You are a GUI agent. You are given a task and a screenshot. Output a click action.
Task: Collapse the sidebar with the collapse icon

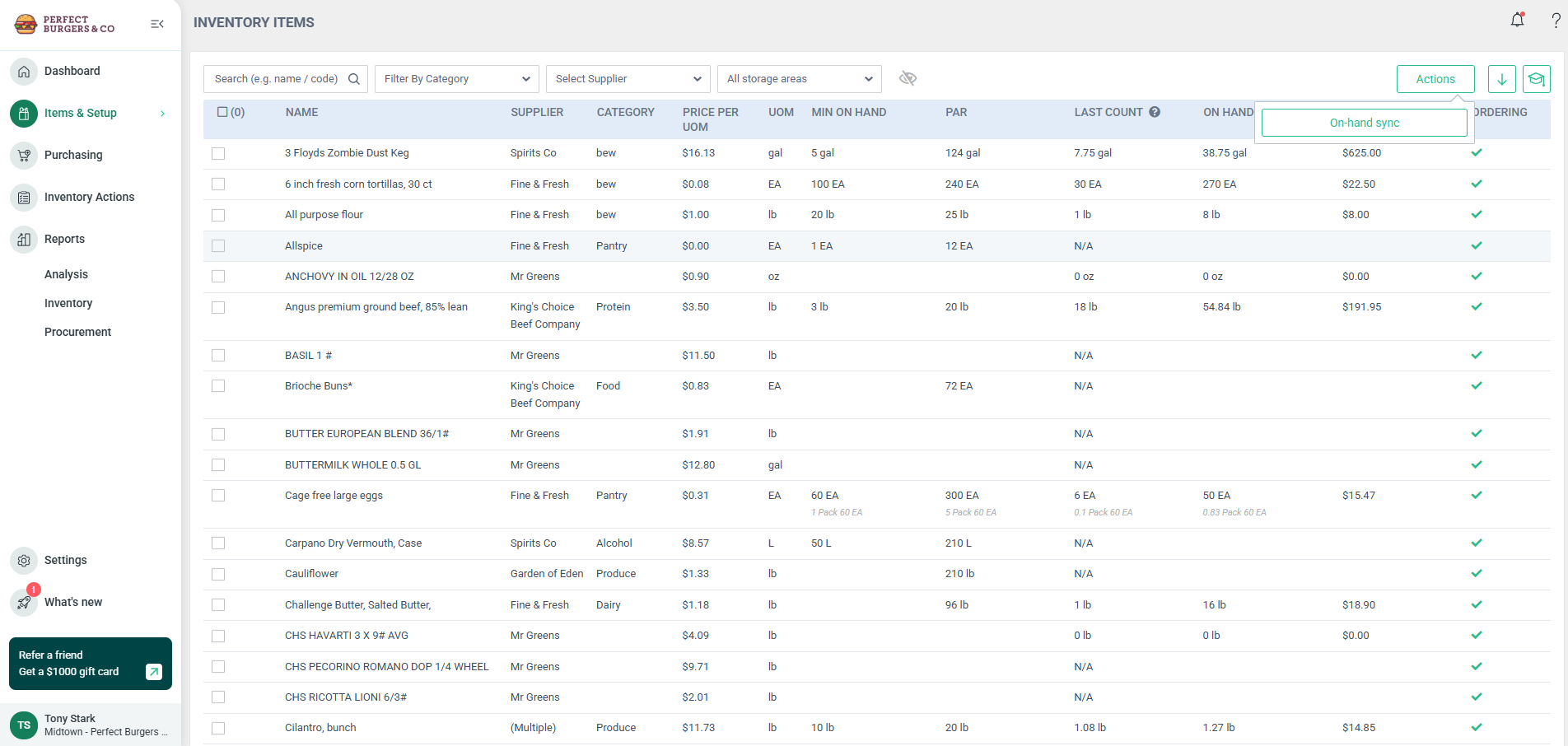coord(156,24)
